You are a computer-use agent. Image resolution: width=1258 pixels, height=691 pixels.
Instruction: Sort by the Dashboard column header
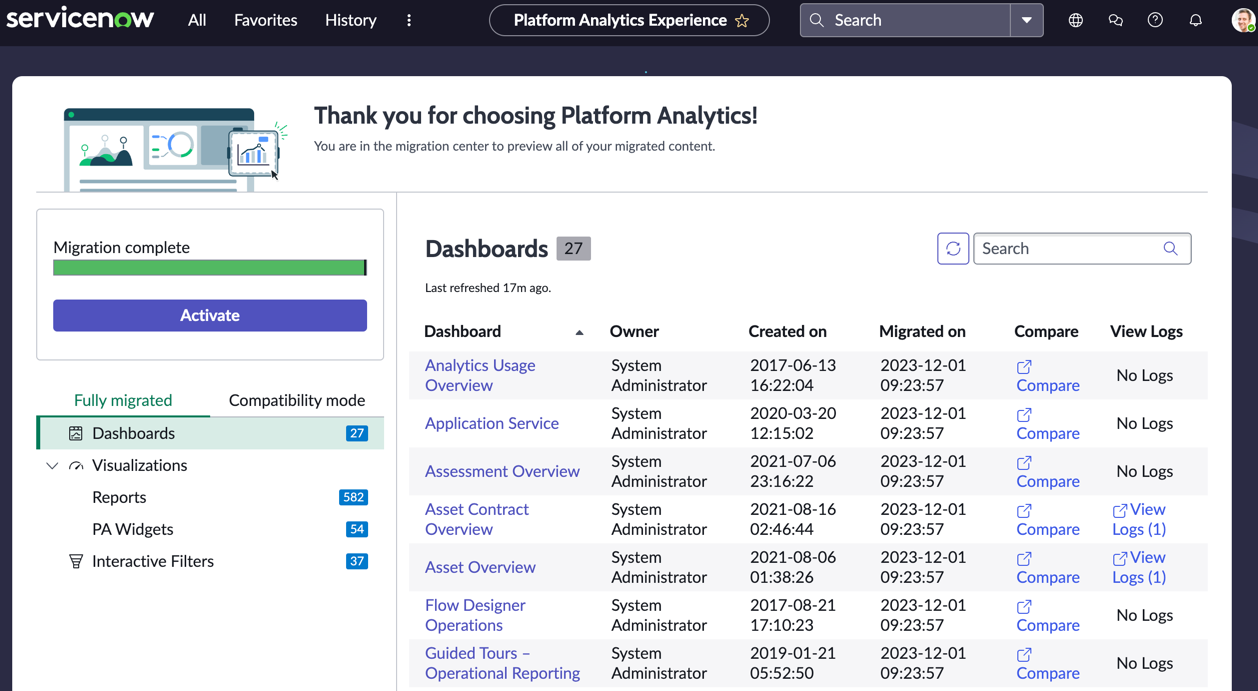tap(462, 331)
